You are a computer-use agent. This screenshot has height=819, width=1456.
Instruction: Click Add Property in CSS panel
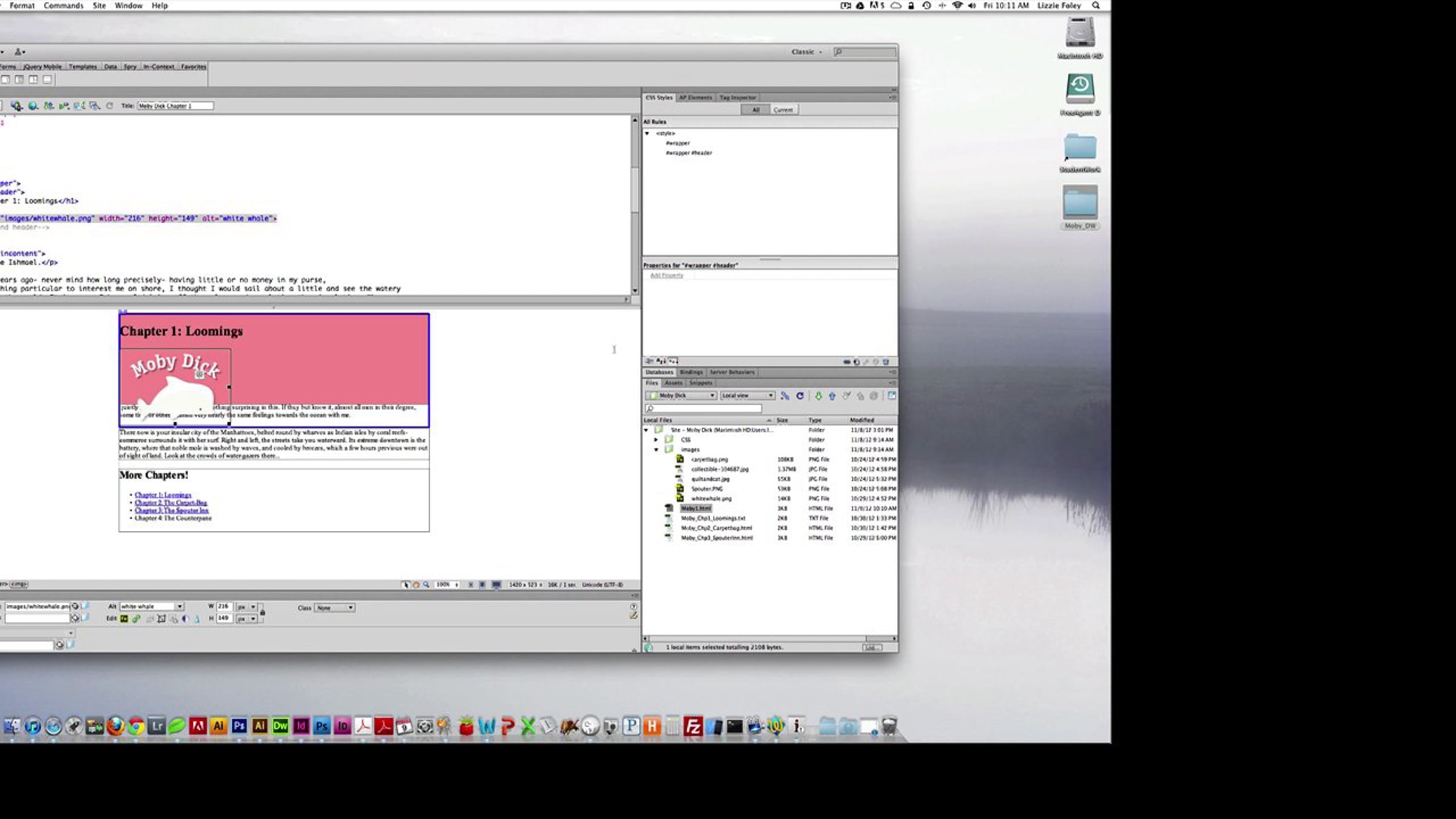667,275
